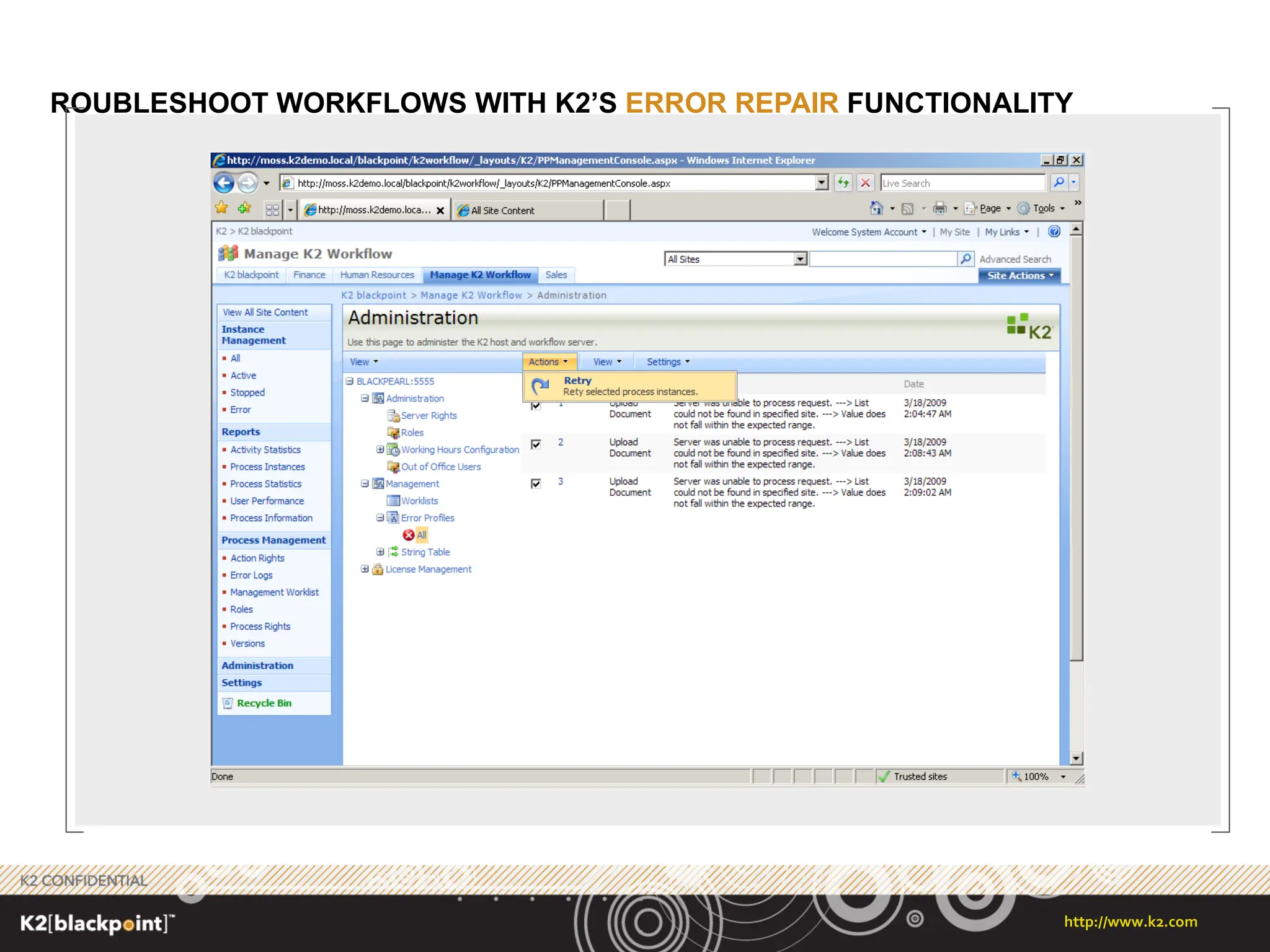Image resolution: width=1270 pixels, height=952 pixels.
Task: Switch to the Human Resources tab
Action: coord(377,275)
